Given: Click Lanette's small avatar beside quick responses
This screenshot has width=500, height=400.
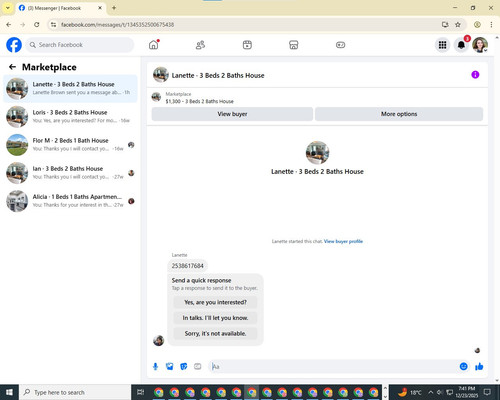Looking at the screenshot, I should [158, 340].
